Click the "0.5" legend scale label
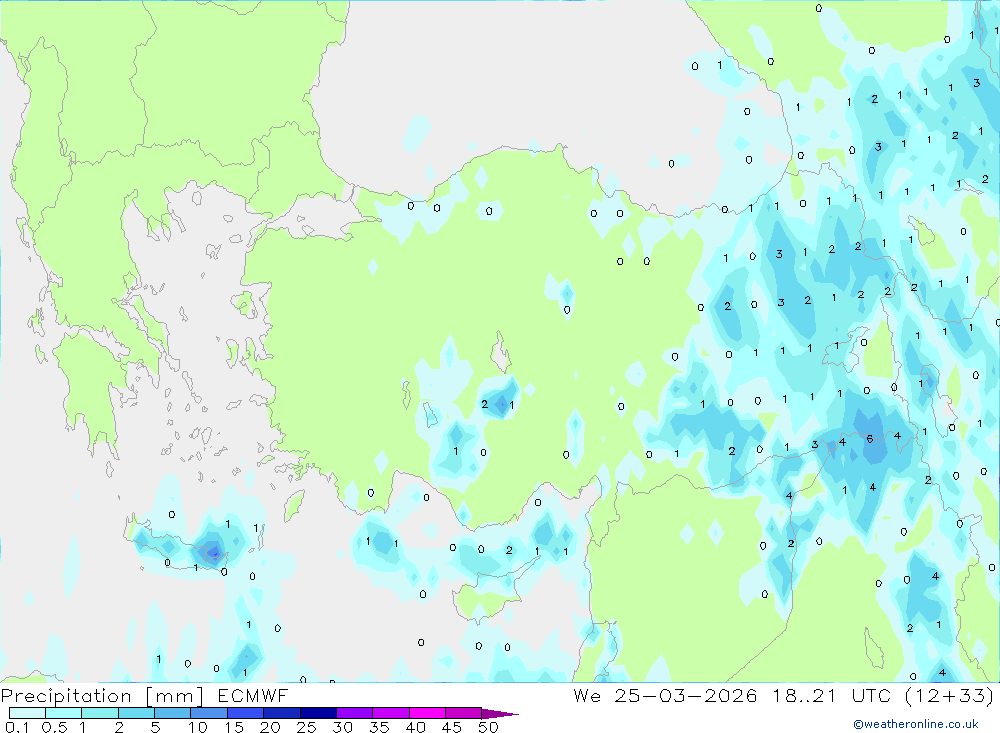This screenshot has height=733, width=1000. pos(54,727)
